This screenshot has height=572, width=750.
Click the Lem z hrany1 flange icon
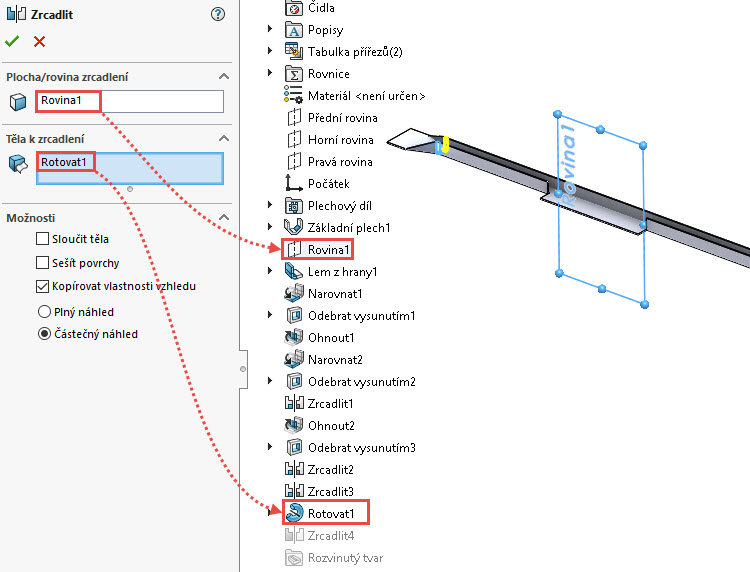(294, 272)
